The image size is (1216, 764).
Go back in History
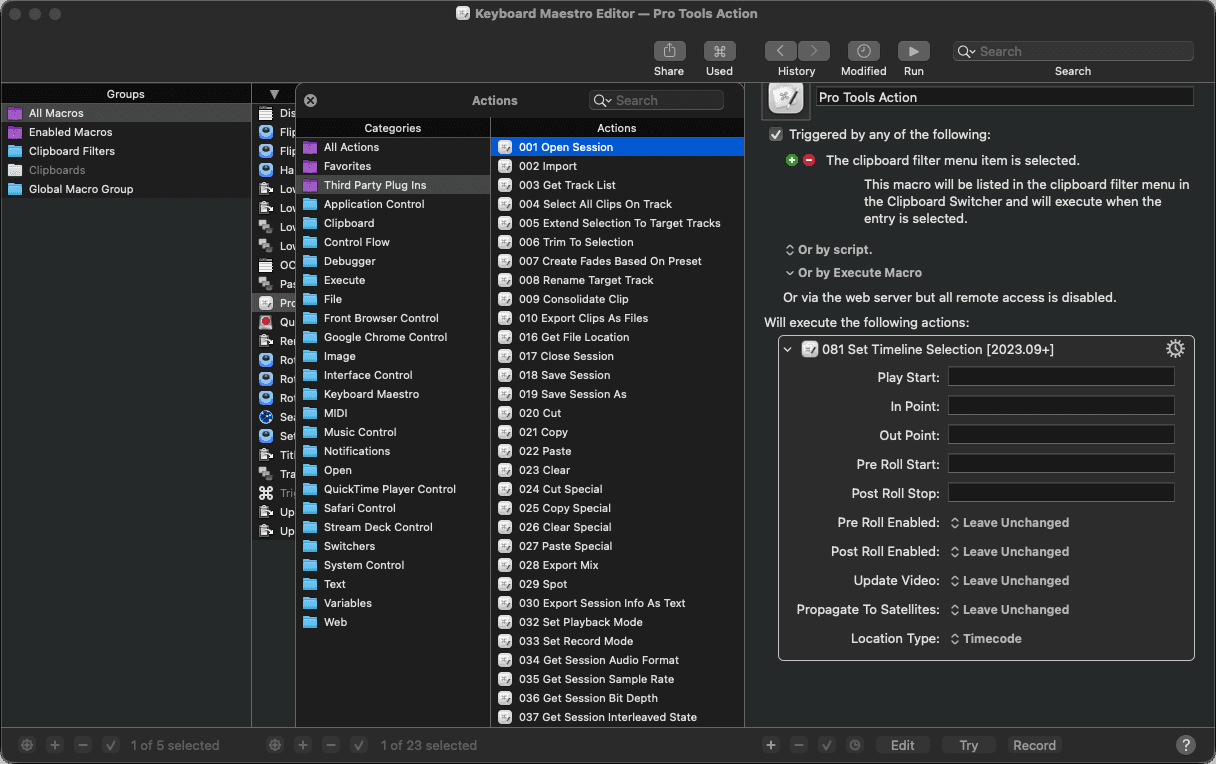[780, 51]
